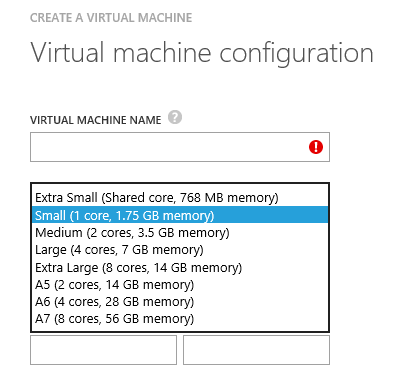Focus the Virtual Machine Name text box

[180, 147]
